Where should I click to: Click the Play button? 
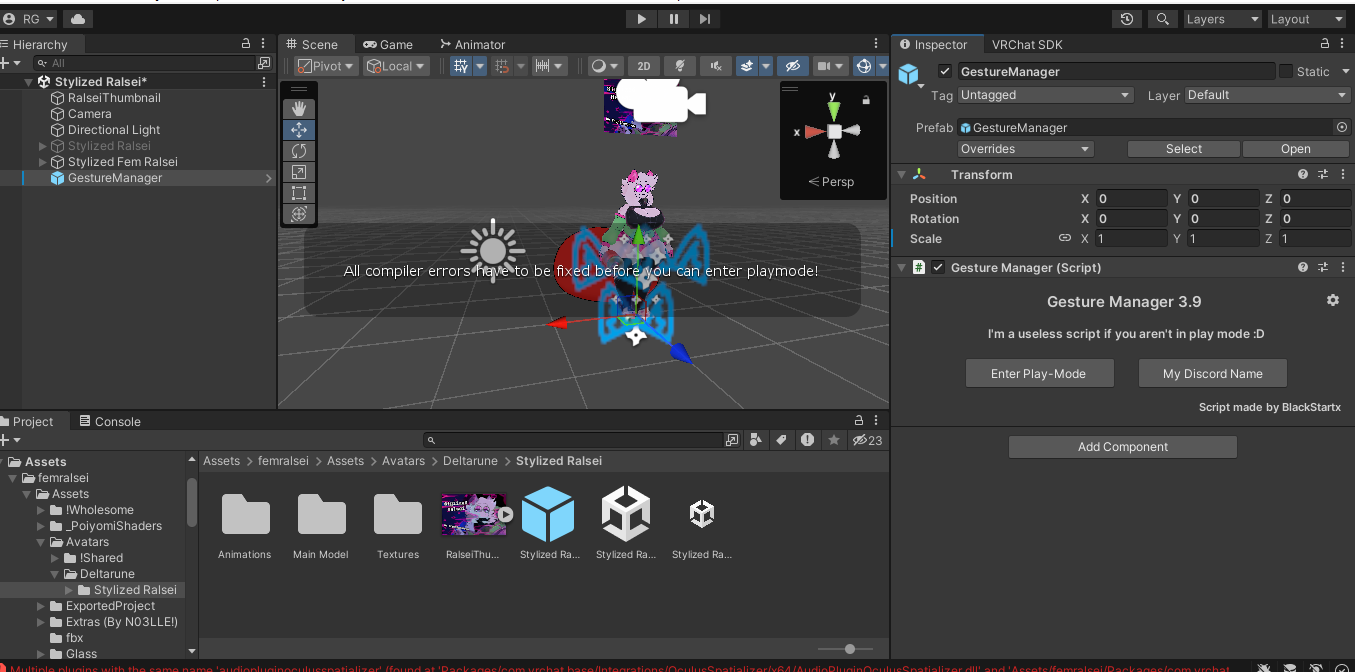point(641,18)
